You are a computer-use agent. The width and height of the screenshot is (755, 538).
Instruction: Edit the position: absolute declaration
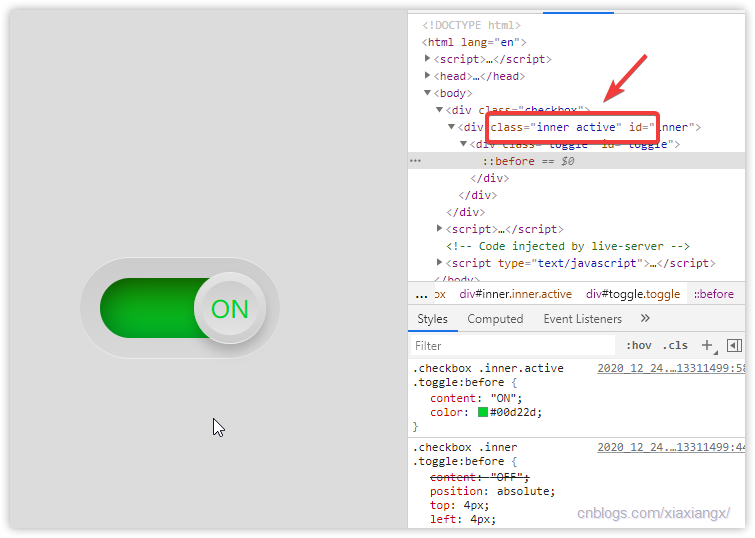492,491
